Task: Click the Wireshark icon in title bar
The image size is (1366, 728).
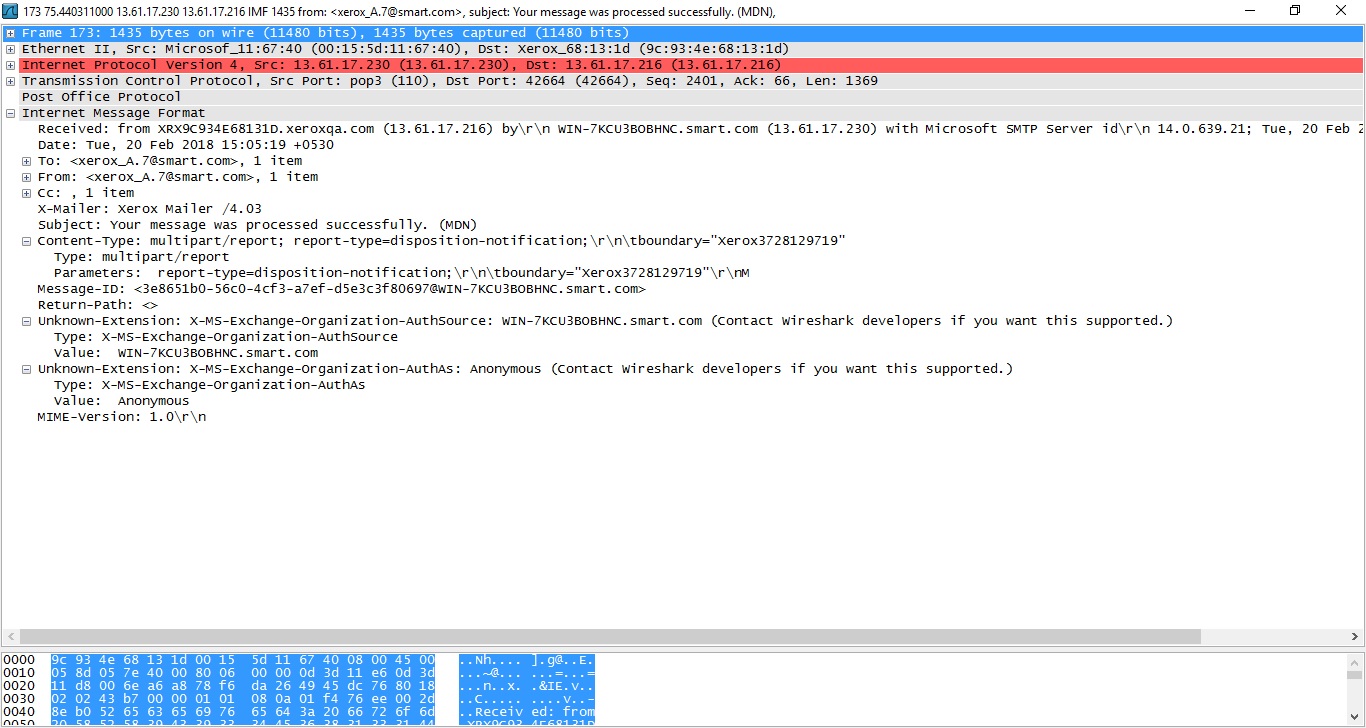Action: pos(11,11)
